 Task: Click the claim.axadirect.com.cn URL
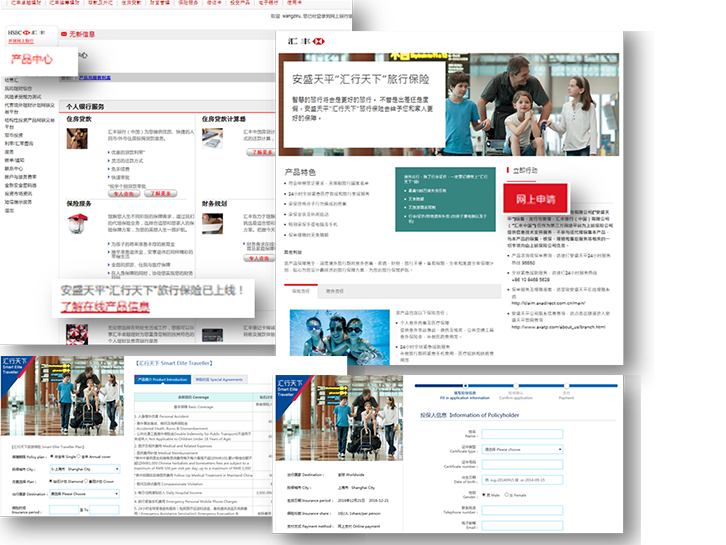[548, 303]
